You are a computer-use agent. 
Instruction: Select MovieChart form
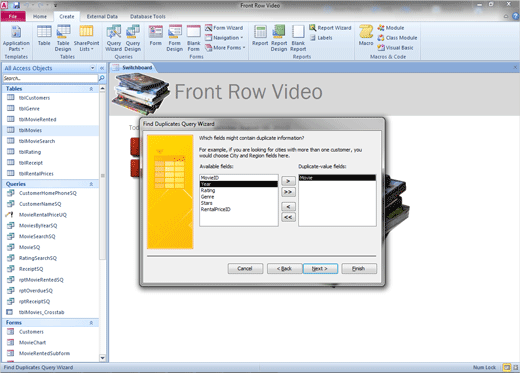click(x=51, y=342)
